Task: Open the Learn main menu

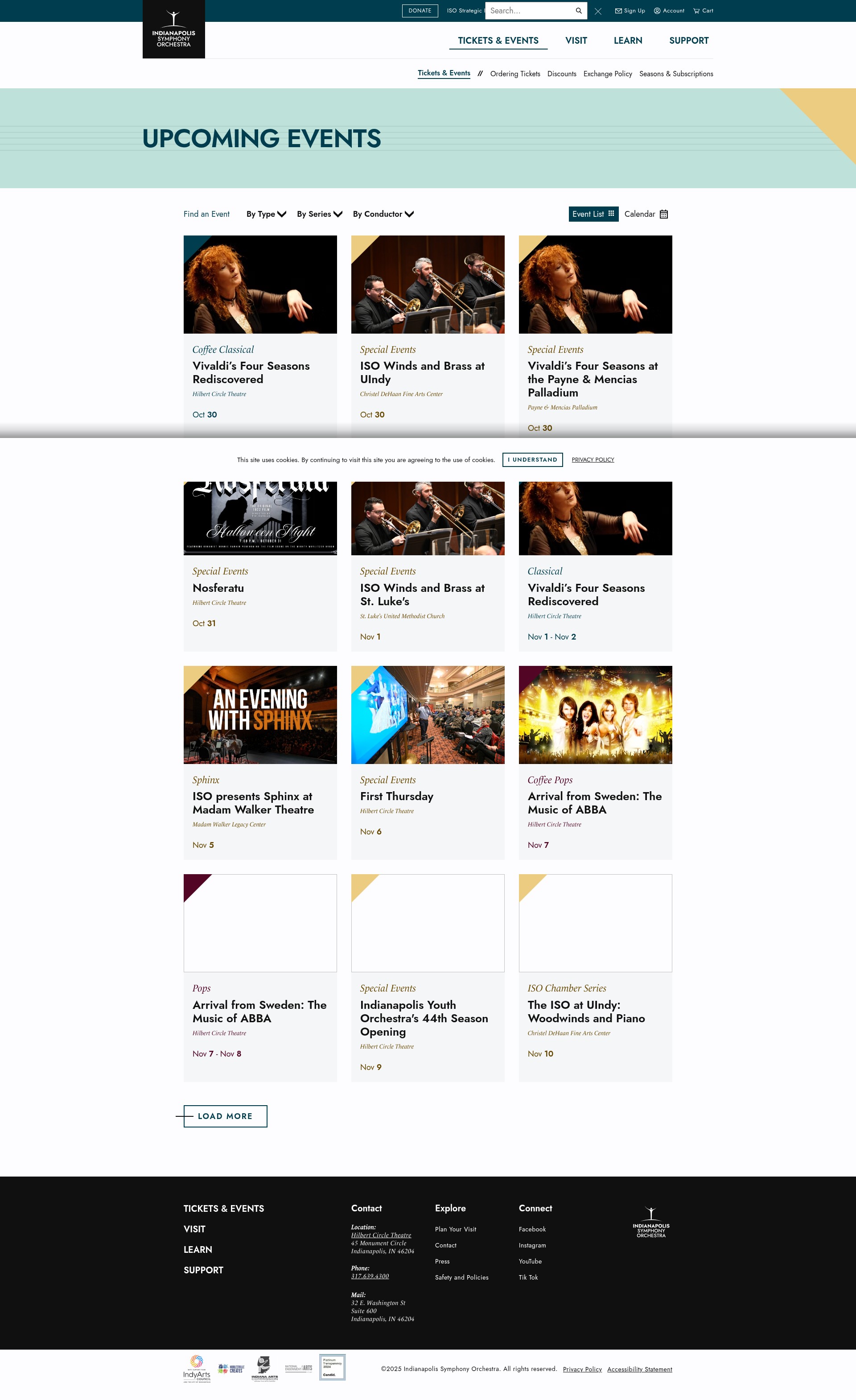Action: click(628, 40)
